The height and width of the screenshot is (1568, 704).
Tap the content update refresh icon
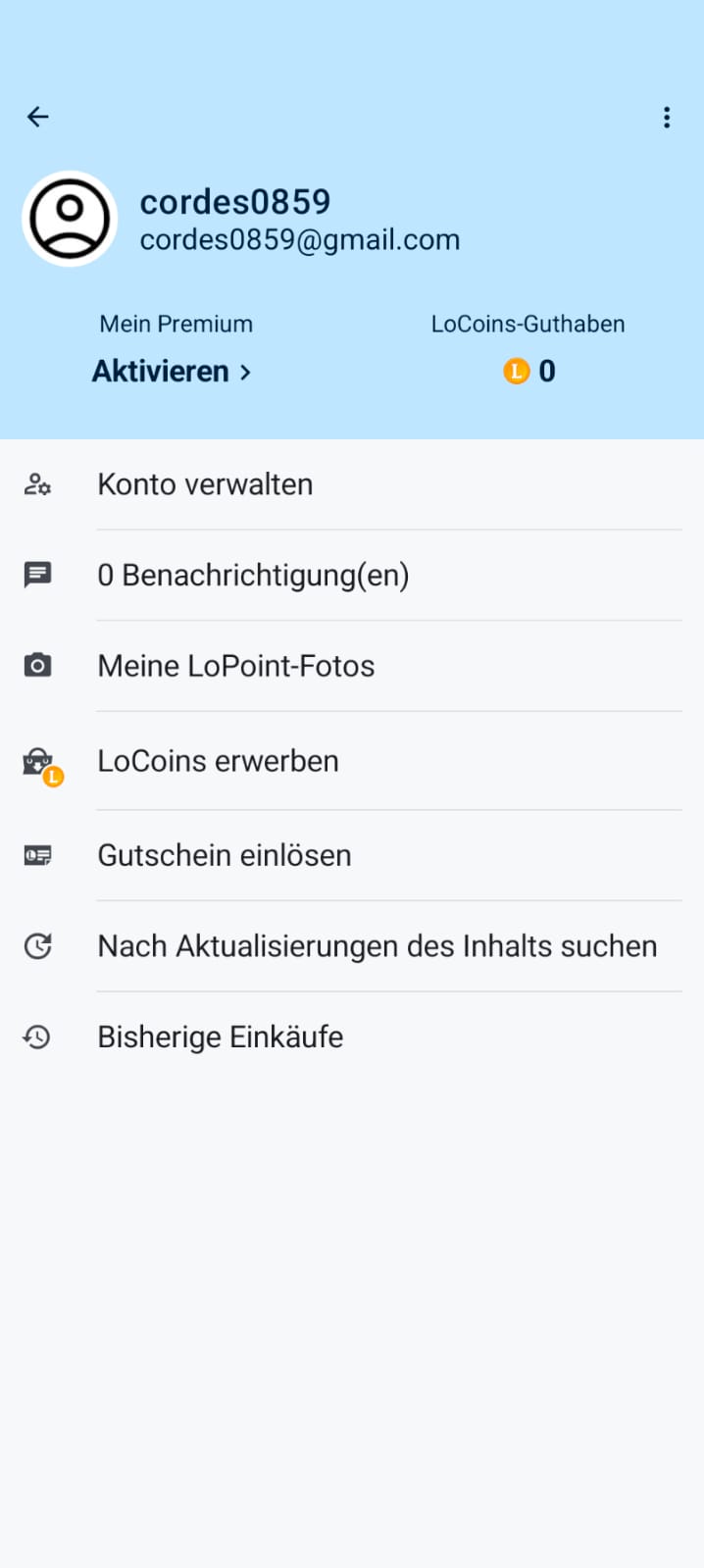pyautogui.click(x=38, y=946)
